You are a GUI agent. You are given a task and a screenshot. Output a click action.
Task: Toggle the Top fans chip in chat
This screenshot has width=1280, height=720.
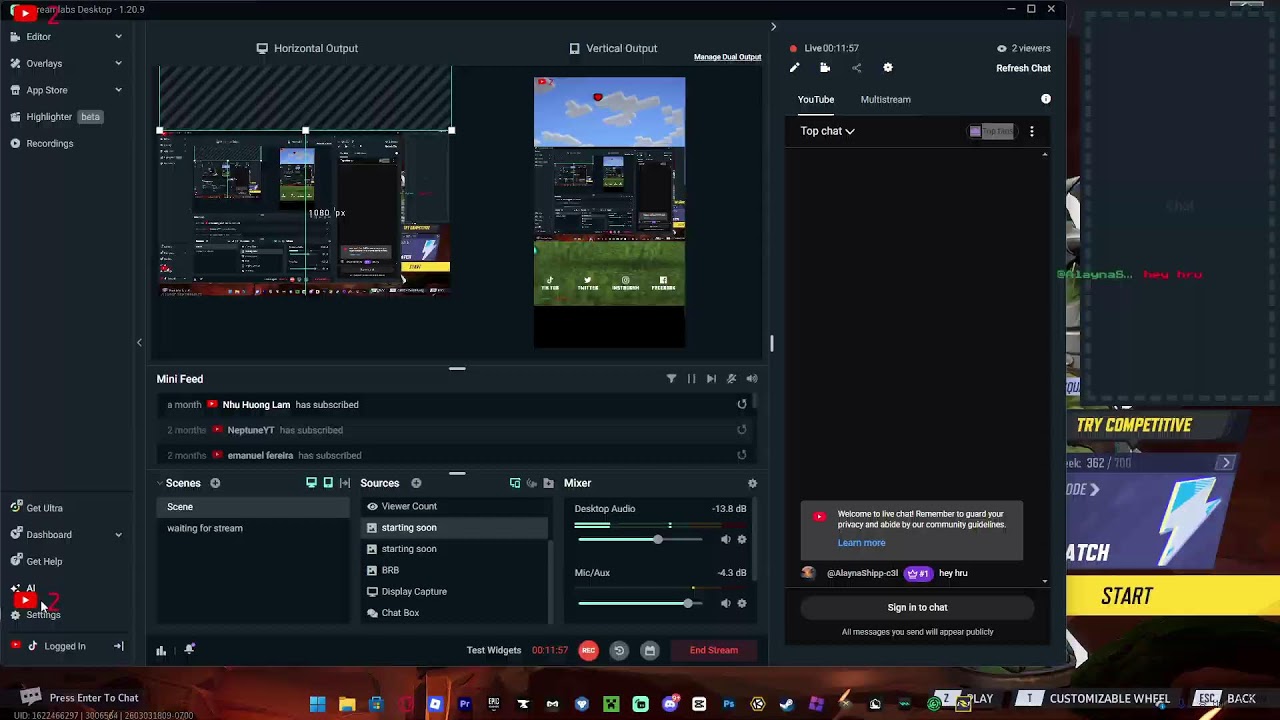click(993, 131)
